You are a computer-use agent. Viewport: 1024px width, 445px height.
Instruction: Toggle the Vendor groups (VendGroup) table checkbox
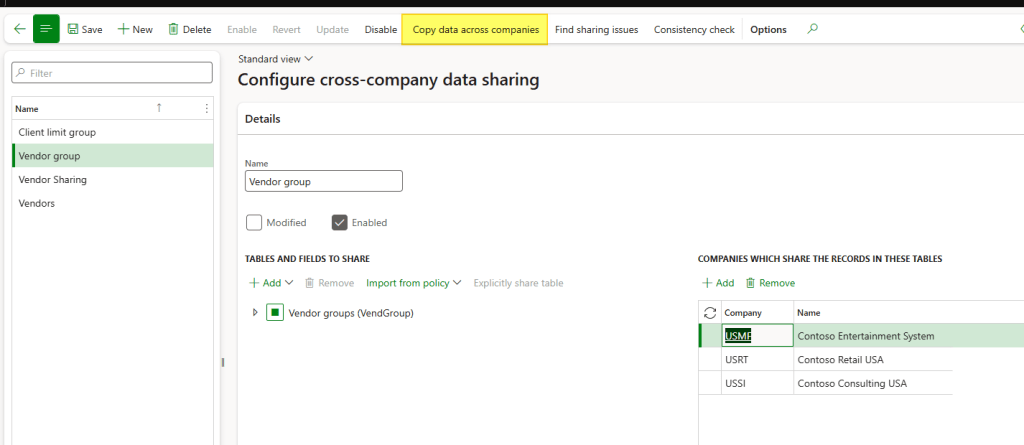(x=274, y=313)
